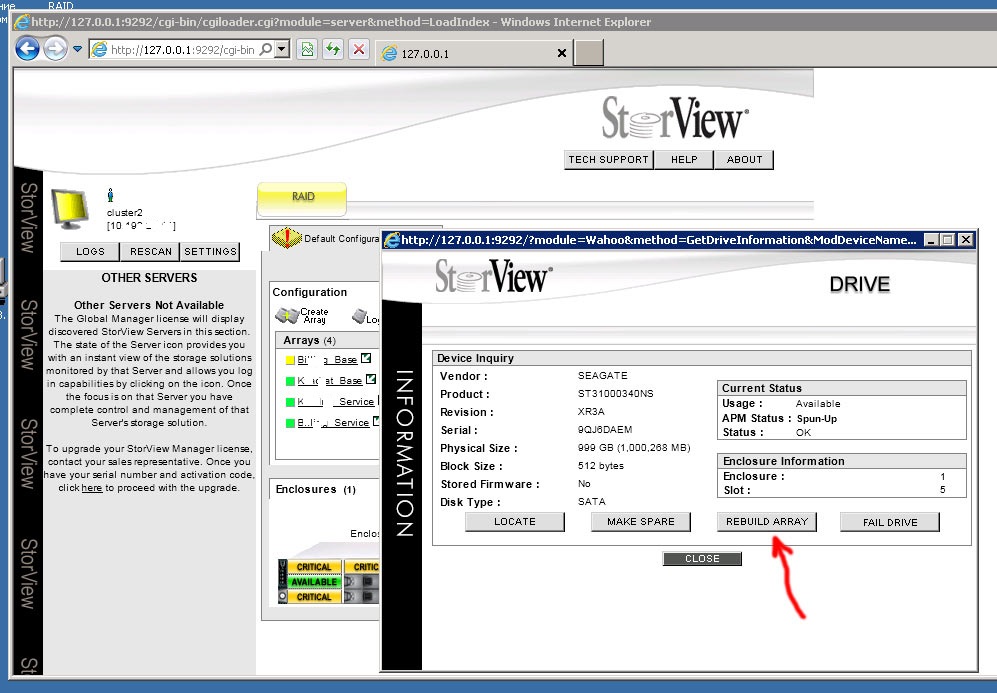Click the Compatibility View icon in toolbar
The image size is (997, 693).
tap(307, 49)
